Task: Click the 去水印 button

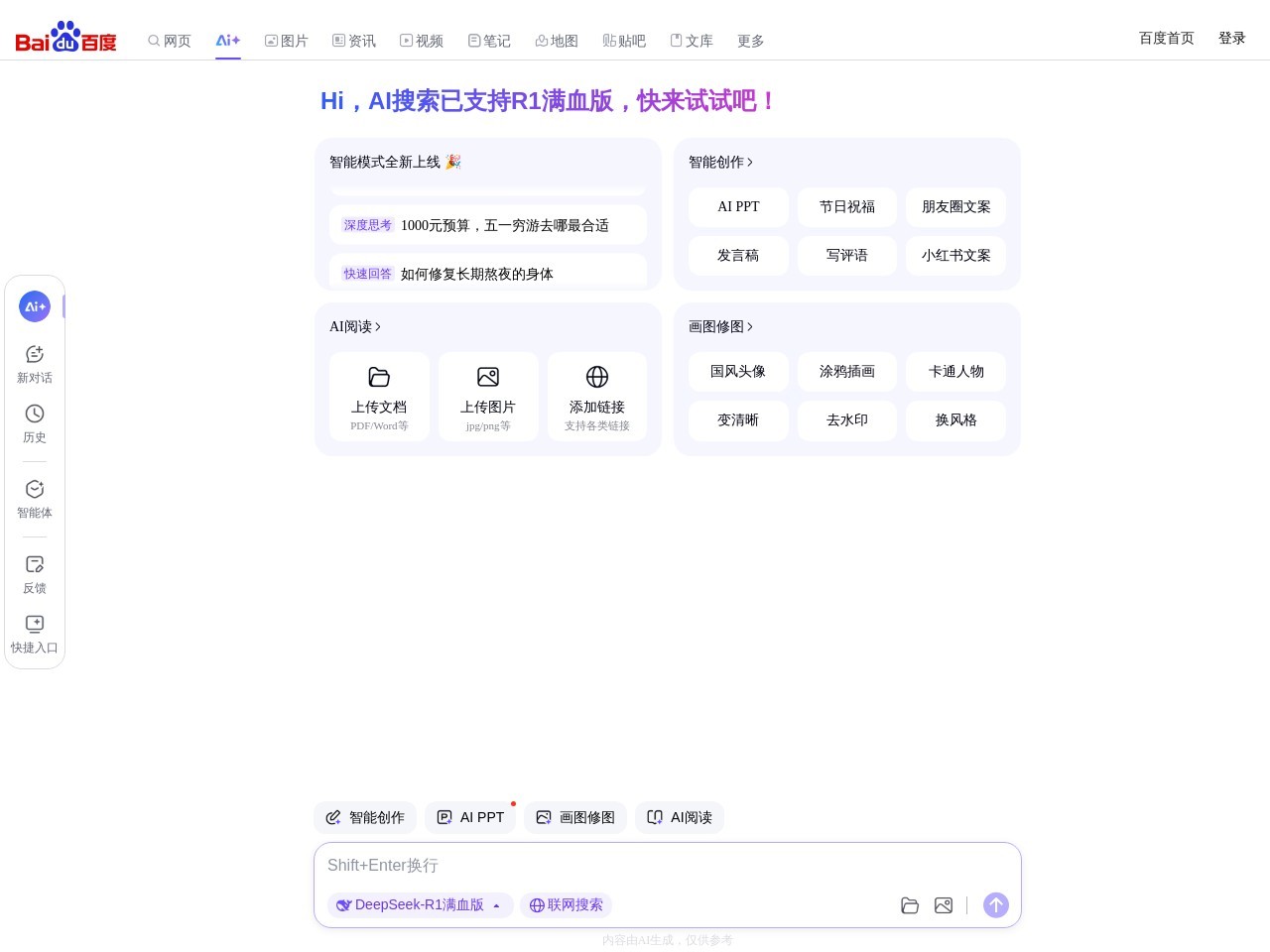Action: 847,420
